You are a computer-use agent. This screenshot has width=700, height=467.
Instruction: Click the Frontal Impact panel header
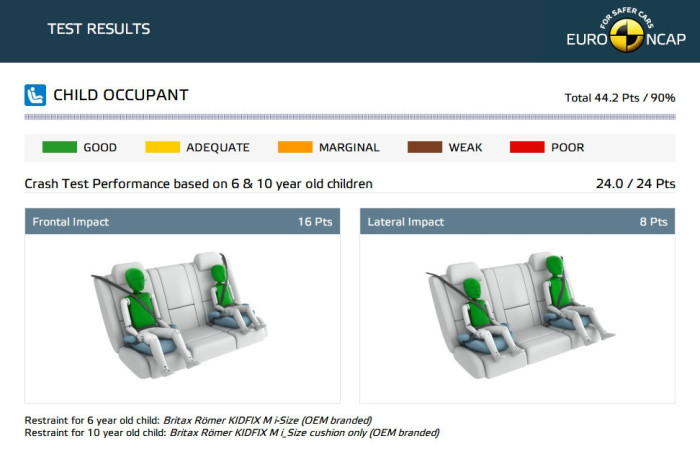[x=182, y=221]
